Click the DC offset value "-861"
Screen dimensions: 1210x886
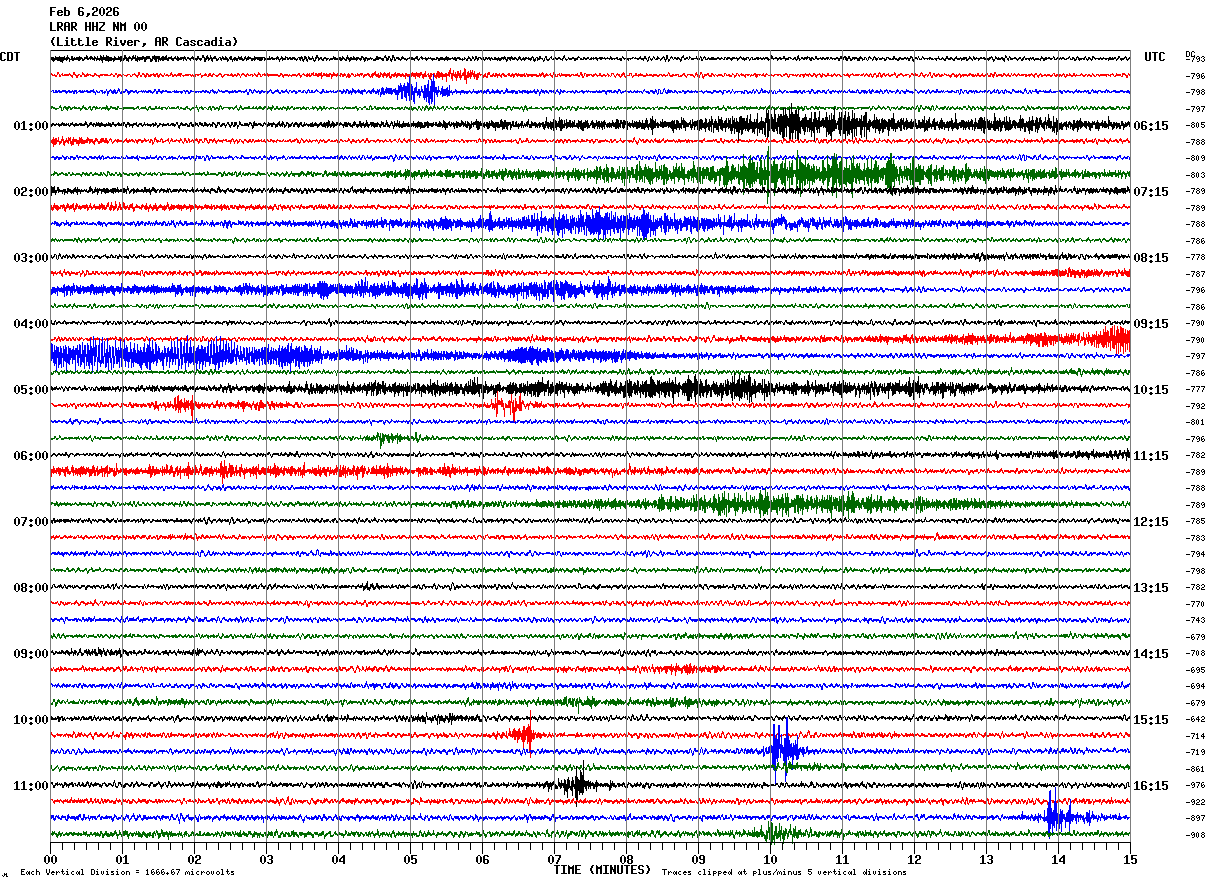1195,769
